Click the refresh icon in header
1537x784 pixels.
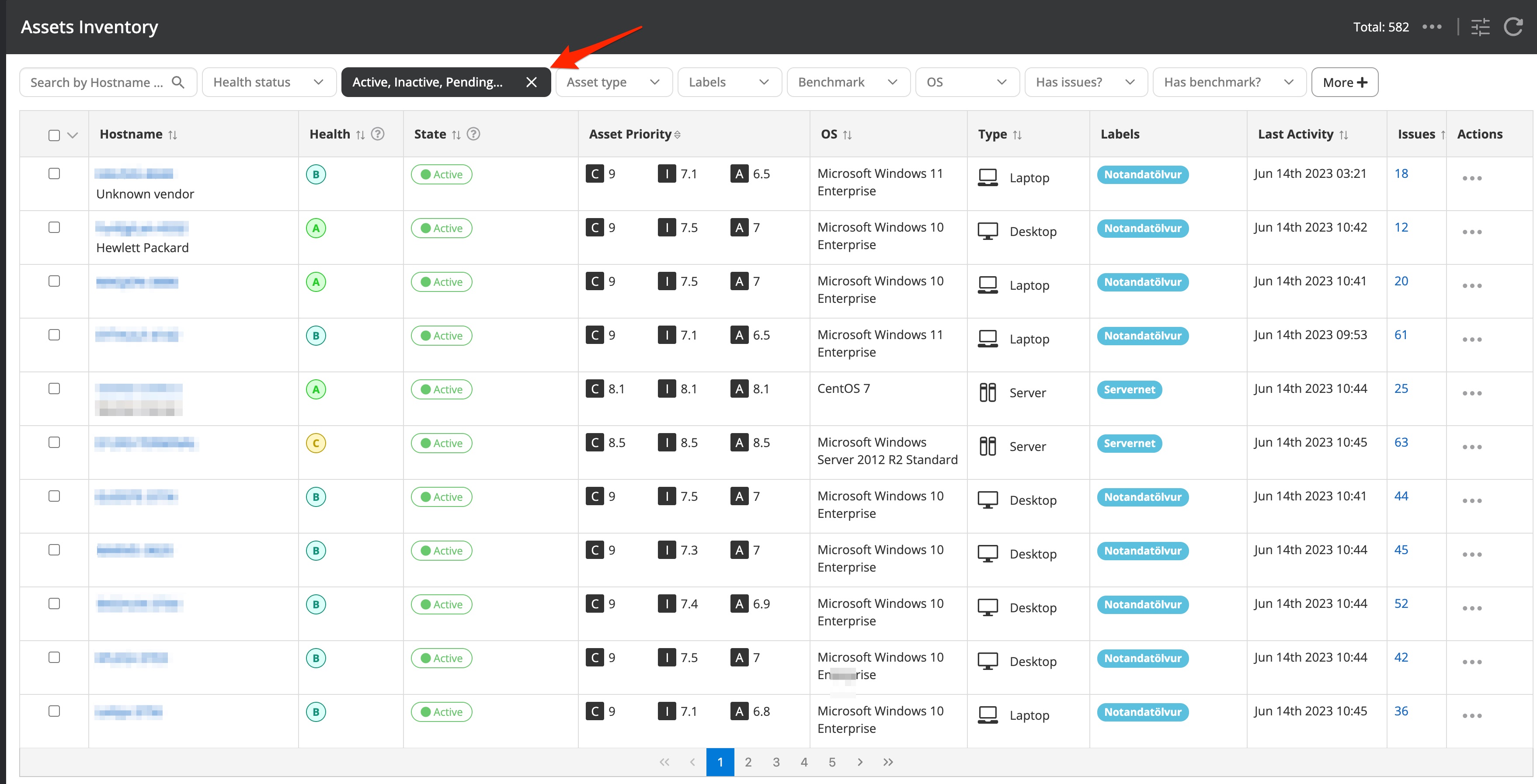pyautogui.click(x=1513, y=27)
